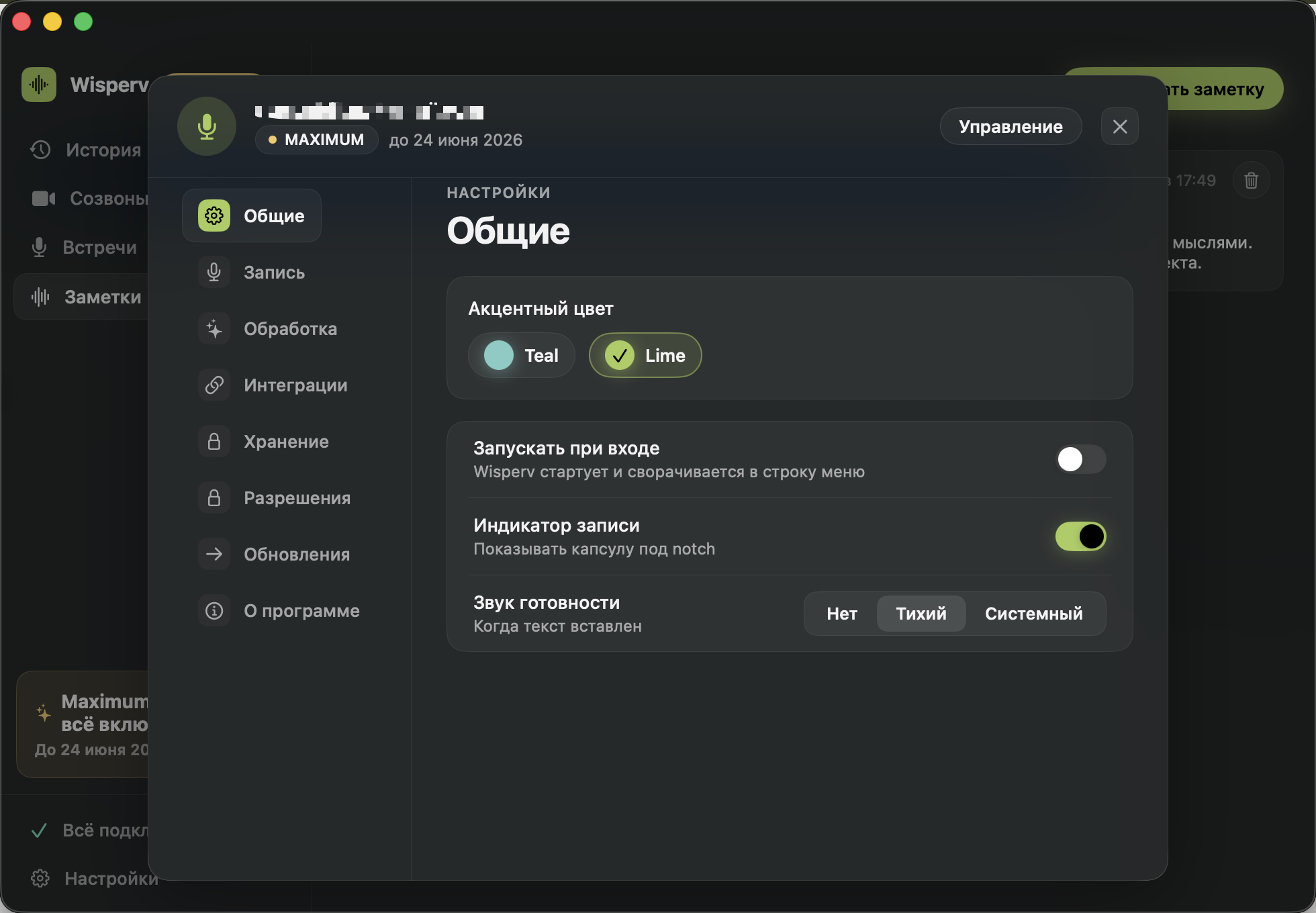Click the History clock icon in main sidebar
The image size is (1316, 913).
point(40,150)
